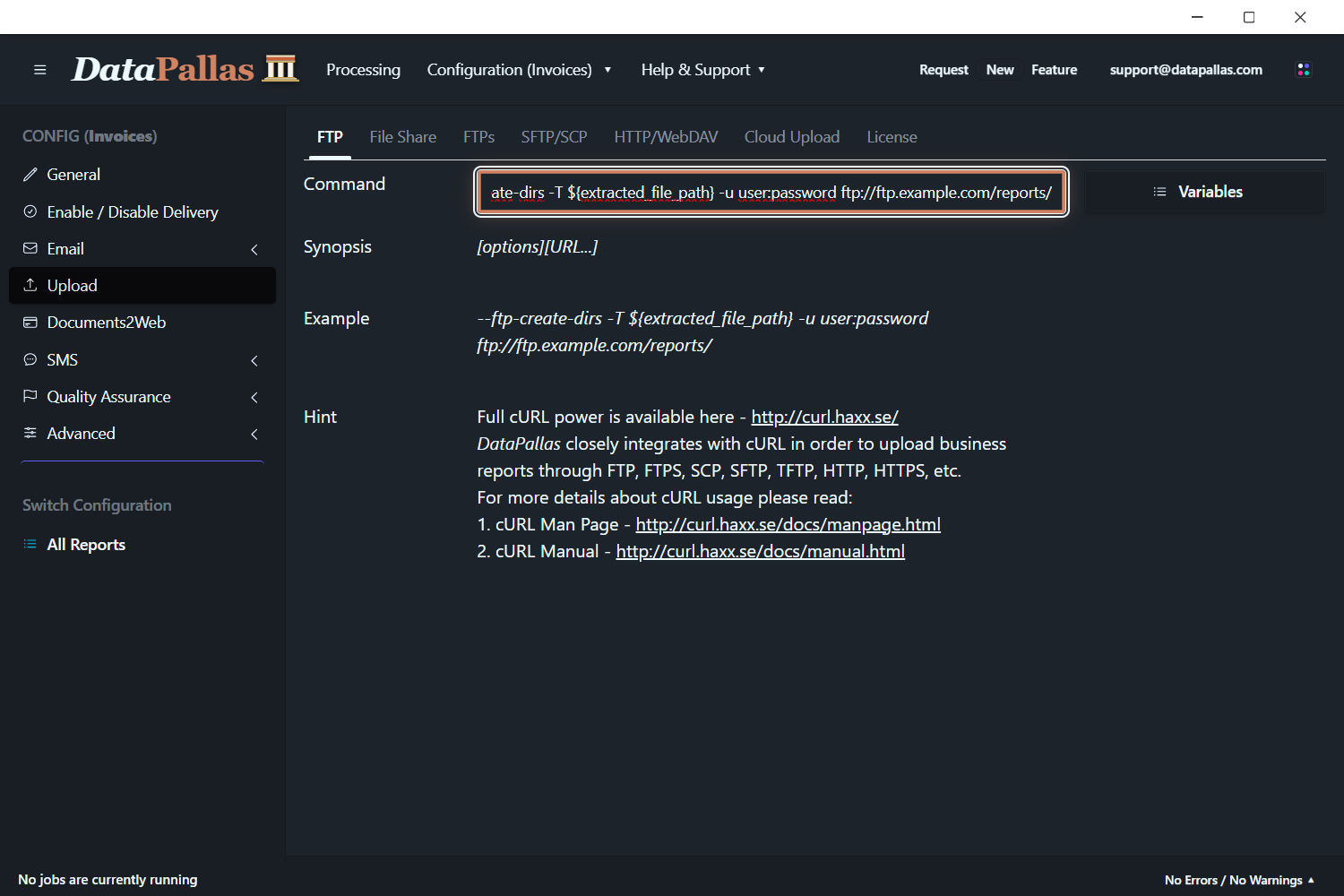Click into the Command input field
1344x896 pixels.
pos(771,192)
